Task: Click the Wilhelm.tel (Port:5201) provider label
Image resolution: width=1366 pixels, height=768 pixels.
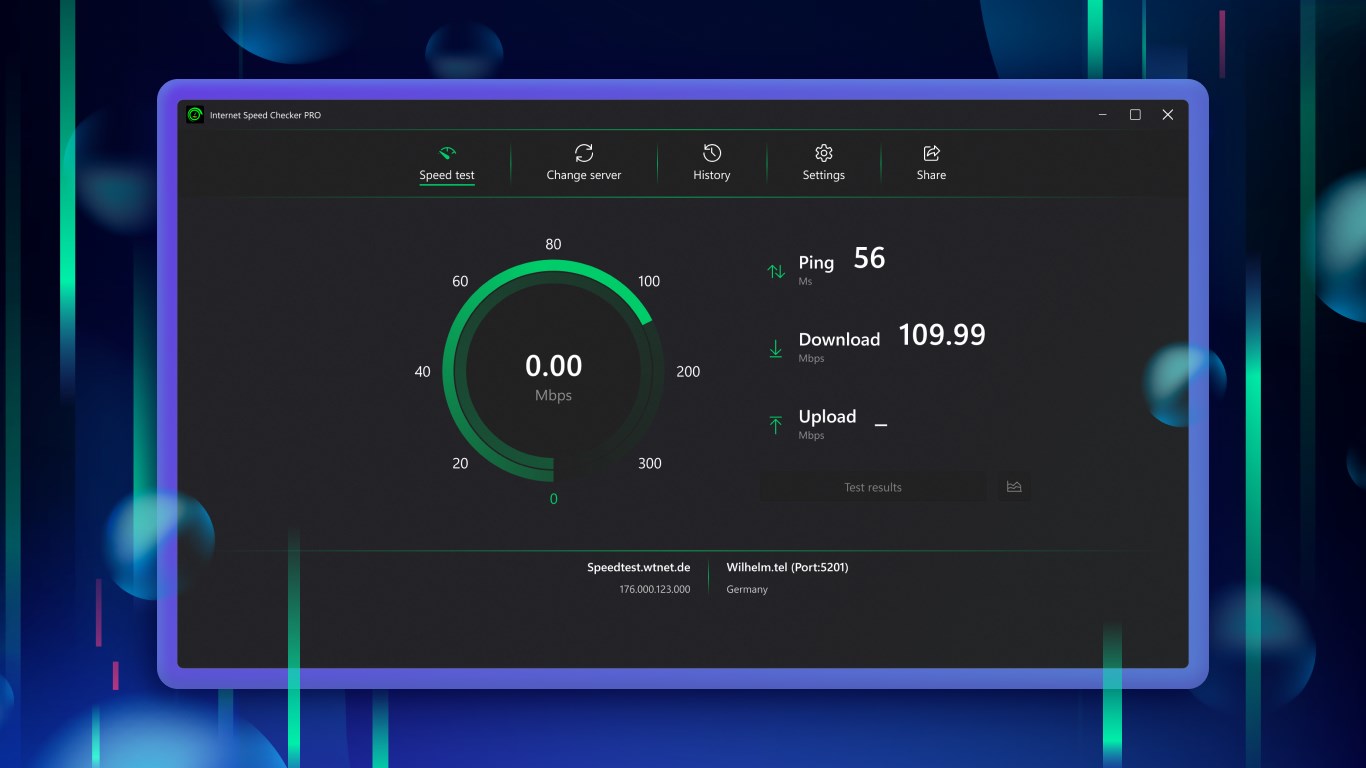Action: (787, 567)
